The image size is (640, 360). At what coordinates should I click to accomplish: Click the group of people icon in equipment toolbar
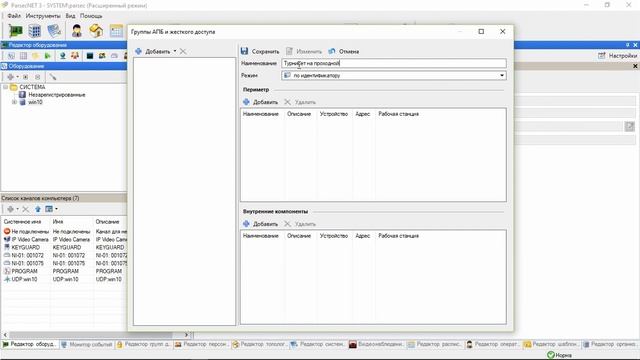pos(75,56)
